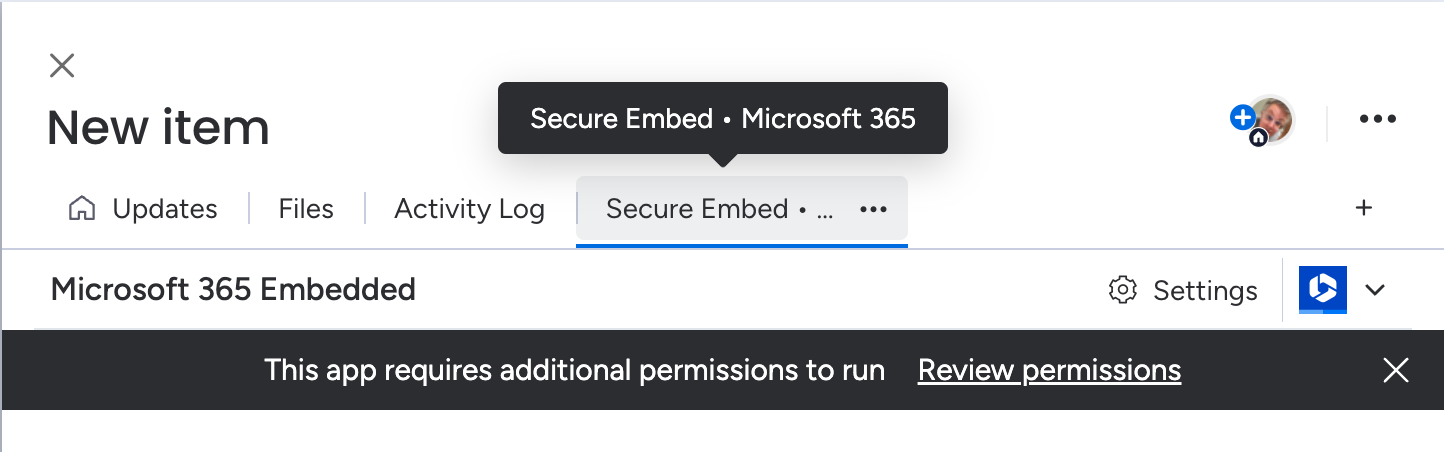
Task: Click the blue Microsoft 365 app icon
Action: [1323, 290]
